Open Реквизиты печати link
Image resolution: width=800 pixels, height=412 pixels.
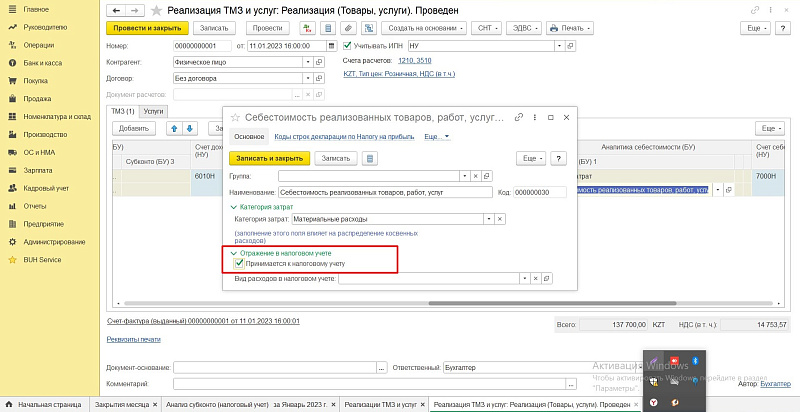click(x=133, y=340)
